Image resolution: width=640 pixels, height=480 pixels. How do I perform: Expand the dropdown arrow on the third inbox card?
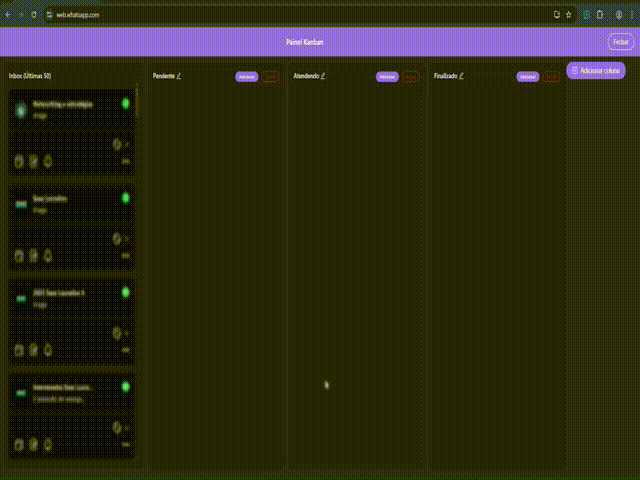pyautogui.click(x=126, y=333)
